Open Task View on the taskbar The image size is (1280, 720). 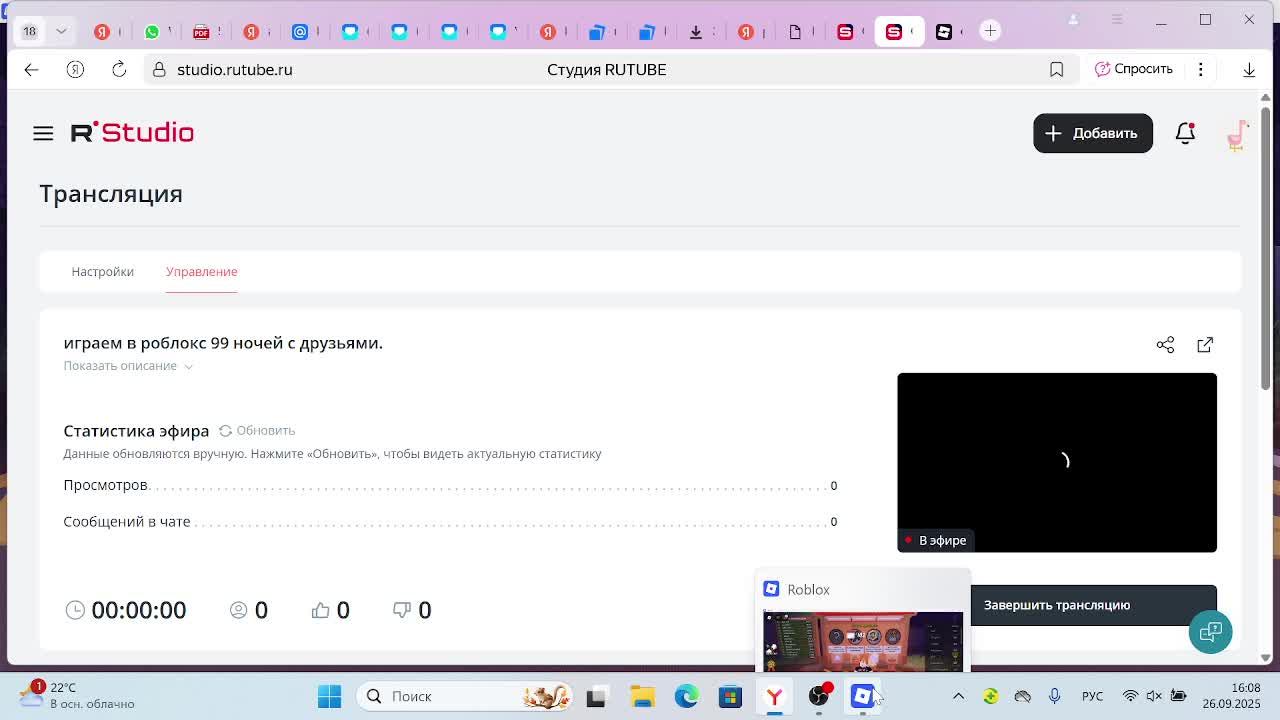596,696
